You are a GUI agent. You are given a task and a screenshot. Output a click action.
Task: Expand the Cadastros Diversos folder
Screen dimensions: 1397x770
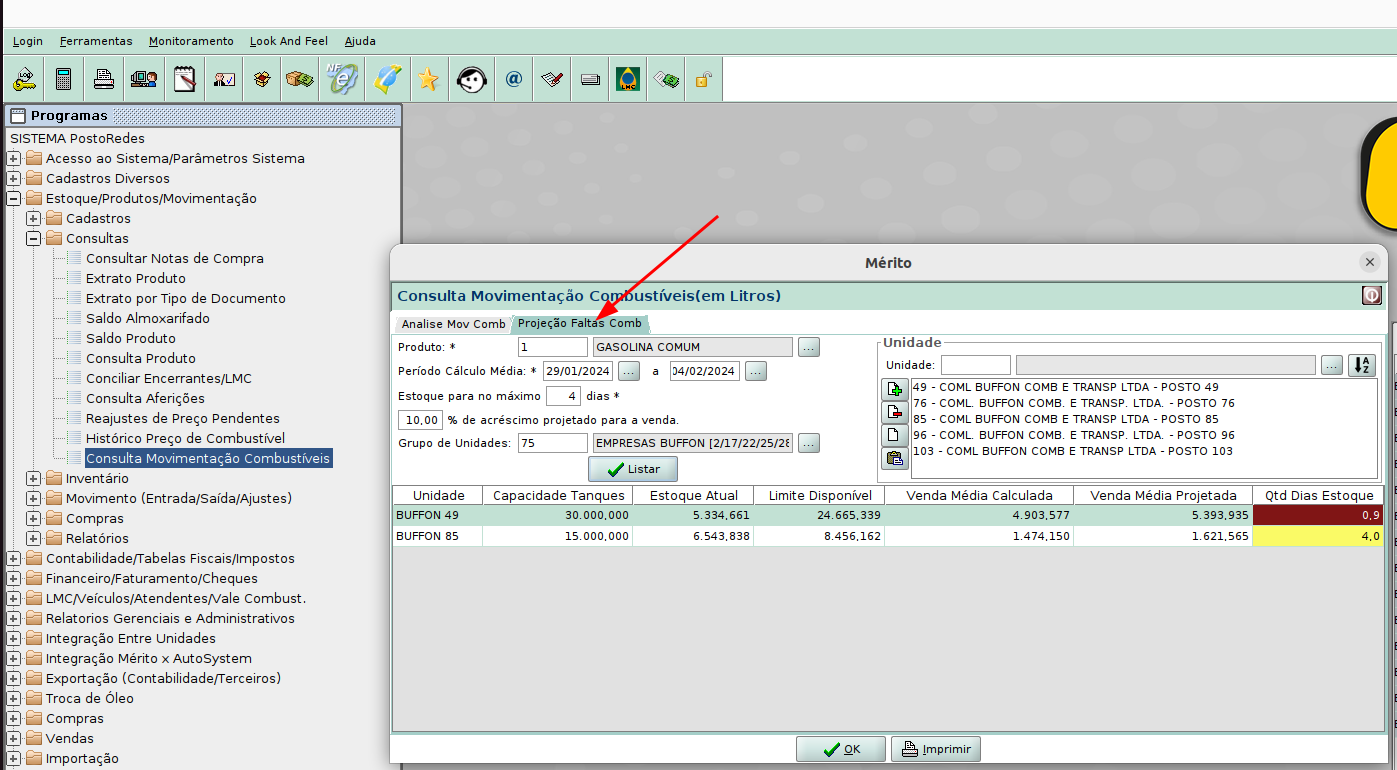[x=14, y=178]
